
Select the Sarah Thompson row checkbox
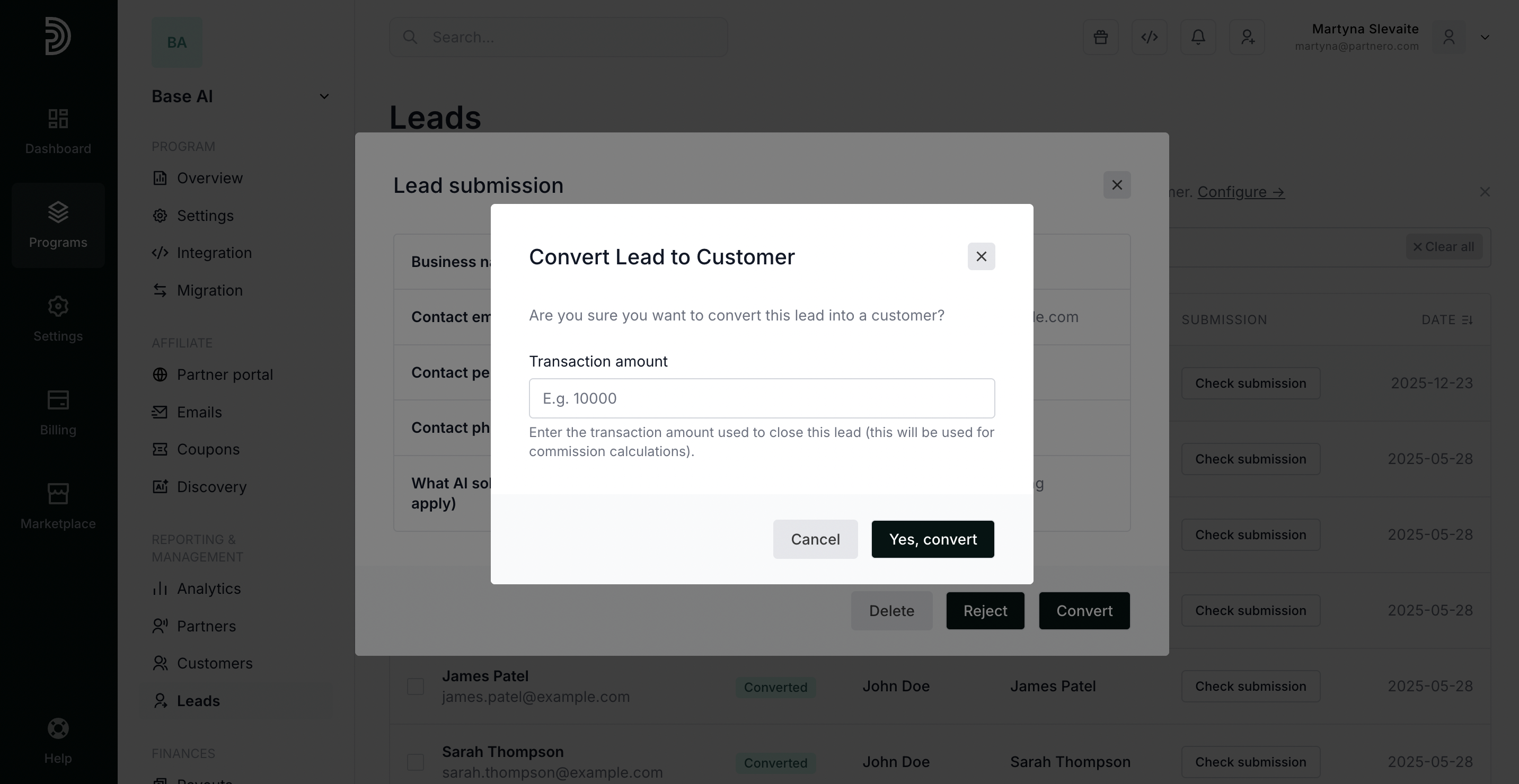click(x=416, y=762)
